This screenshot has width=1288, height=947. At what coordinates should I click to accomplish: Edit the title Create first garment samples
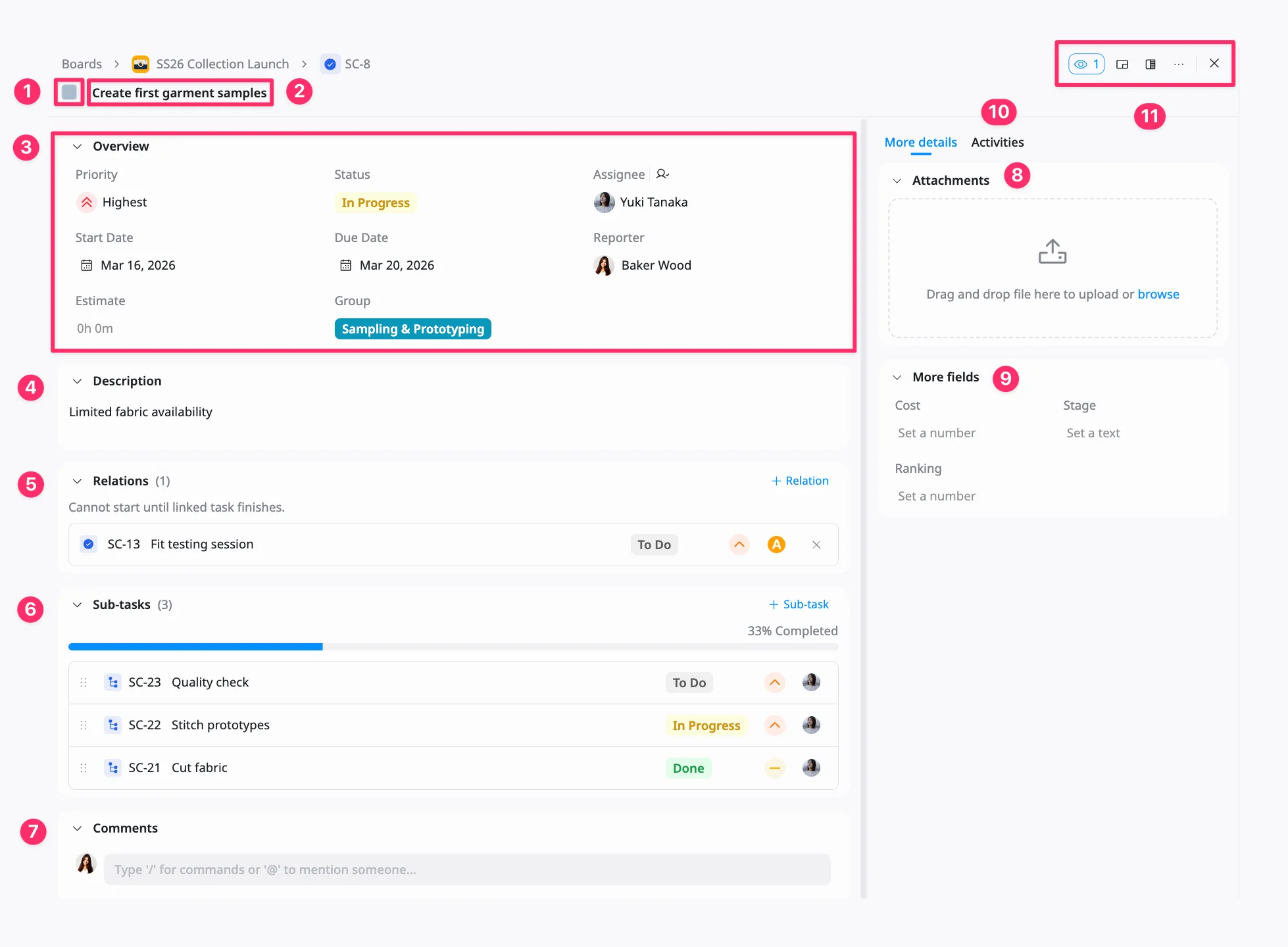[x=180, y=93]
